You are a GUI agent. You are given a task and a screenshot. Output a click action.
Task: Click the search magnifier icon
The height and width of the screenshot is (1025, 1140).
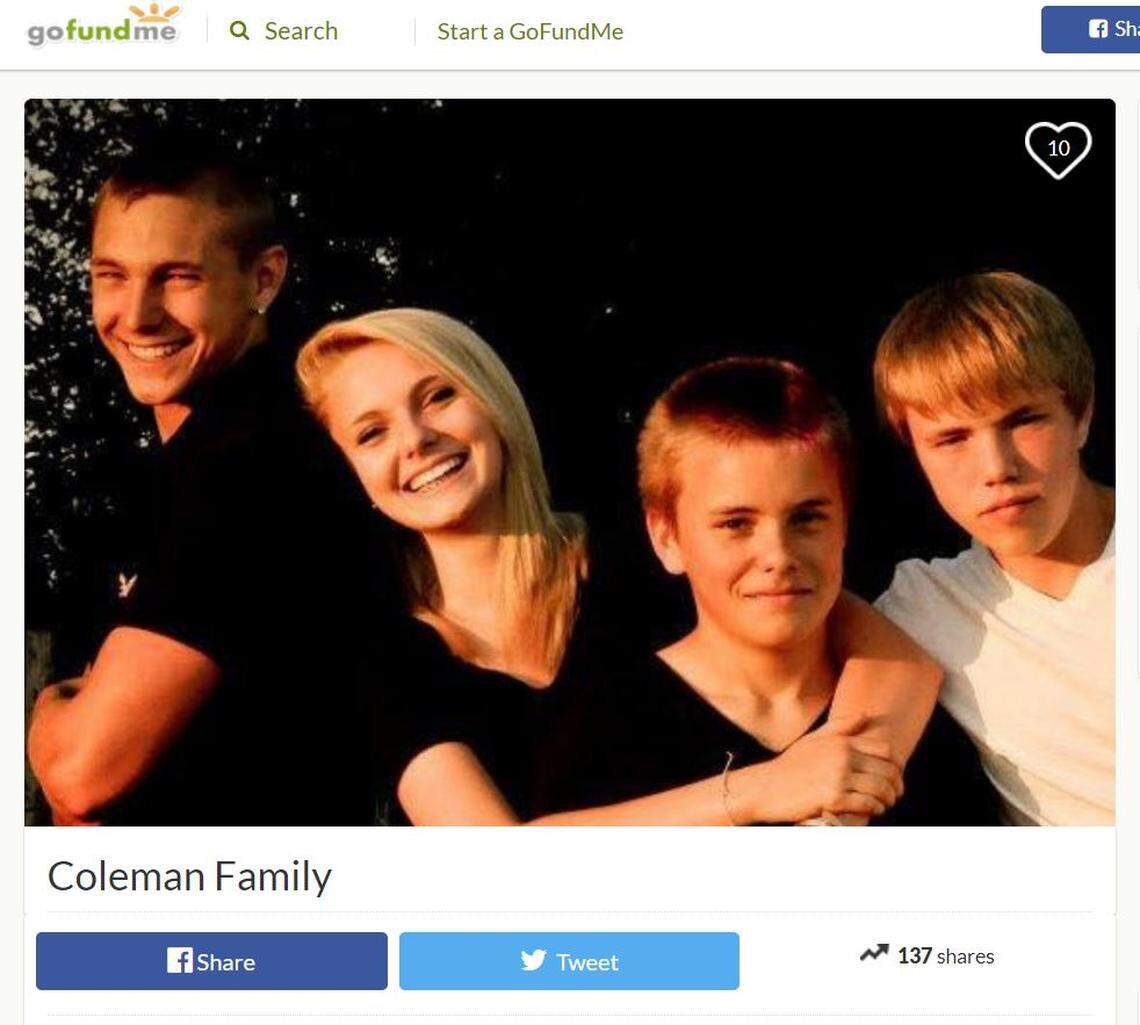click(239, 31)
